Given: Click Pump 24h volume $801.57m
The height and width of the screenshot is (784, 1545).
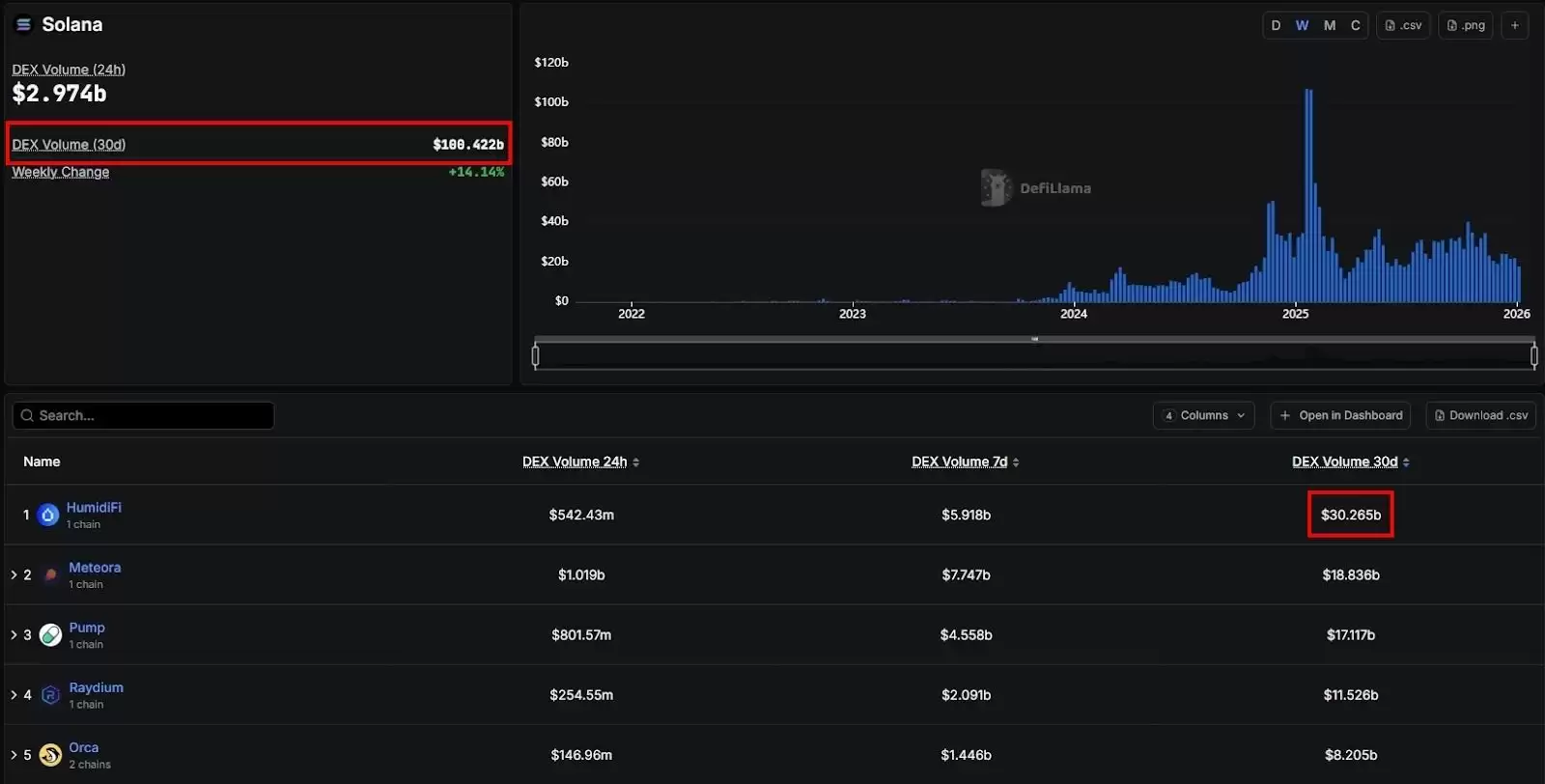Looking at the screenshot, I should point(581,635).
